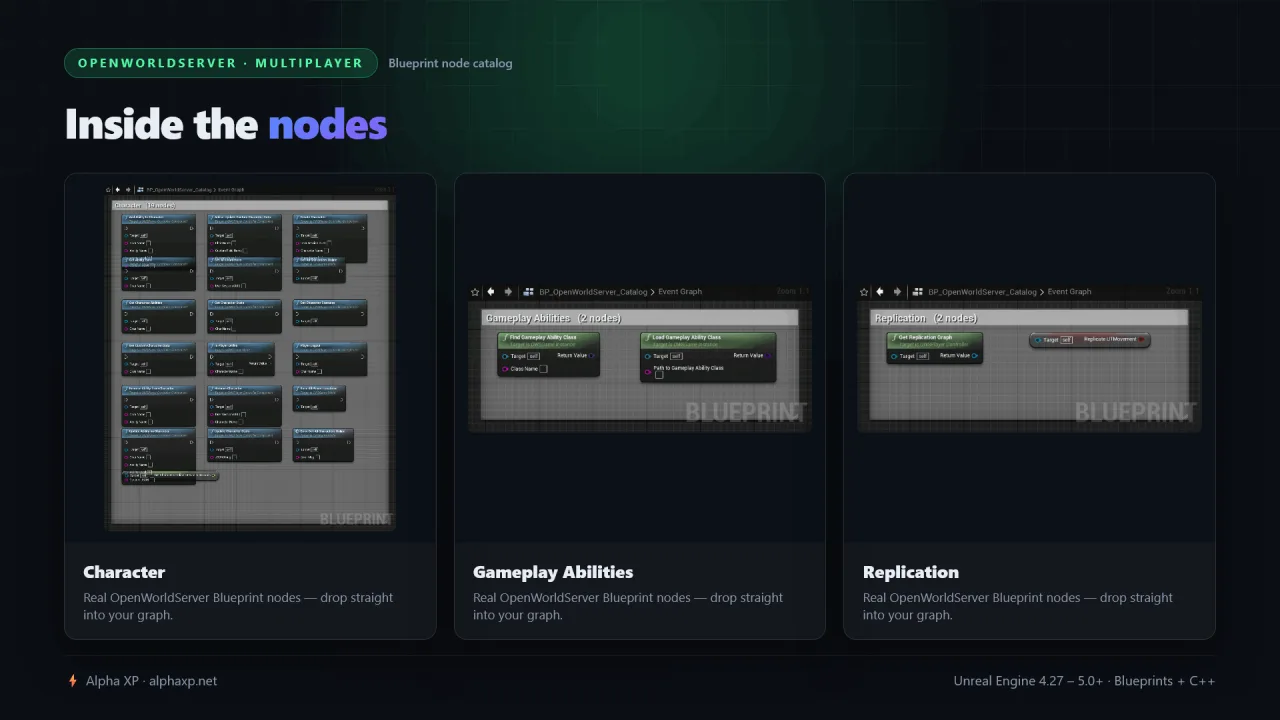Image resolution: width=1280 pixels, height=720 pixels.
Task: Click the Unreal Engine 4.27 – 5.0+ footer text
Action: [x=1084, y=681]
